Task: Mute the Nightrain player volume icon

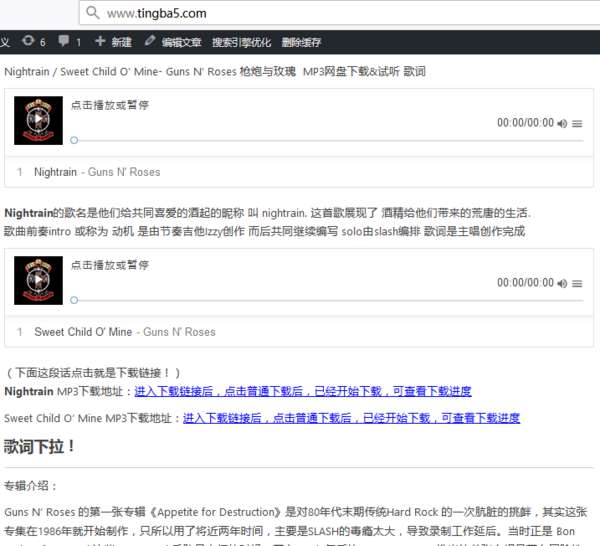Action: 562,123
